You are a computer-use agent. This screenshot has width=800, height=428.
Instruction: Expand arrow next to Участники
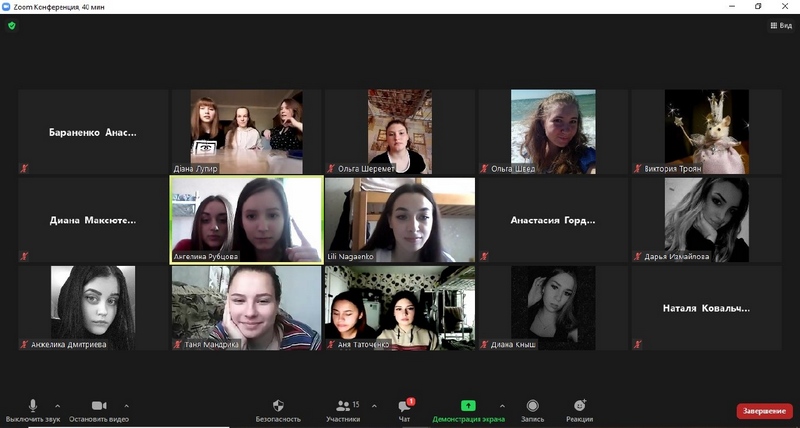374,406
